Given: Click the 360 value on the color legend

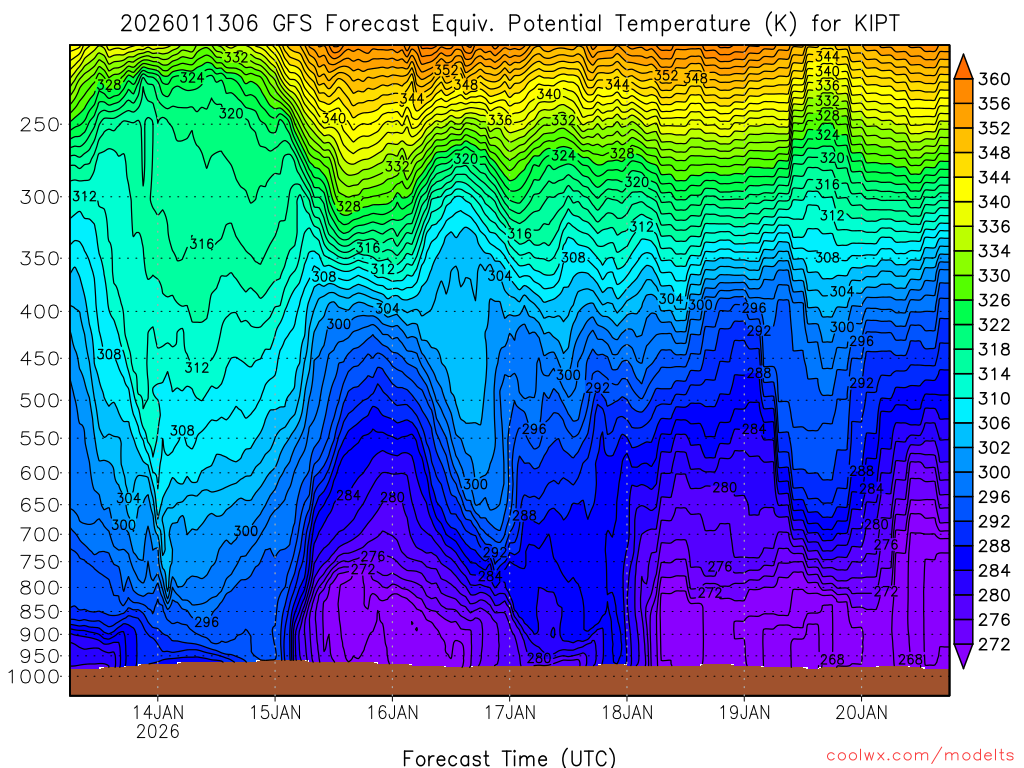Looking at the screenshot, I should (x=994, y=79).
